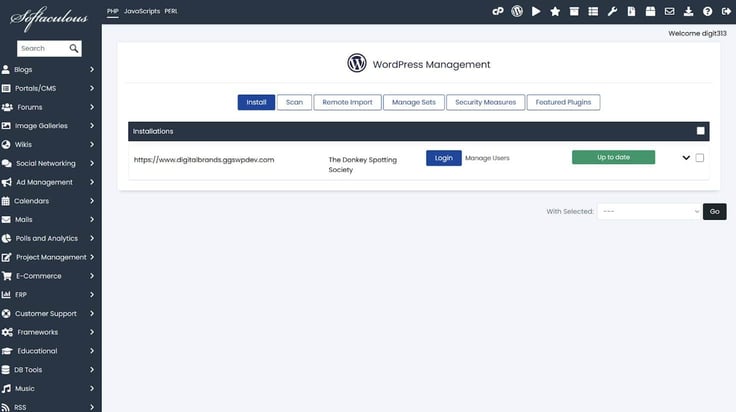Screen dimensions: 736x412
Task: Open the Manage Users link
Action: point(487,158)
